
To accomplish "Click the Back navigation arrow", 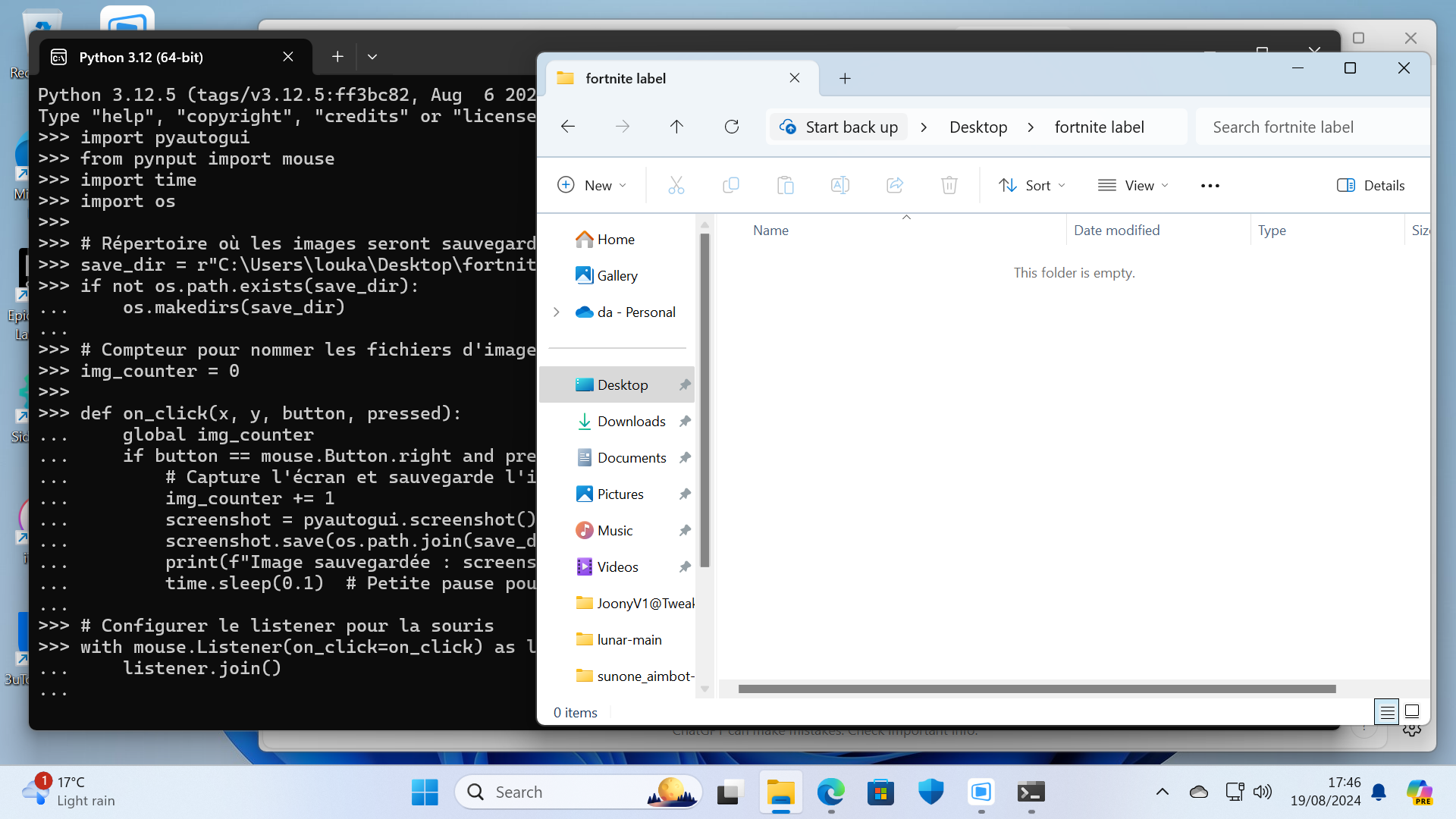I will [x=568, y=127].
